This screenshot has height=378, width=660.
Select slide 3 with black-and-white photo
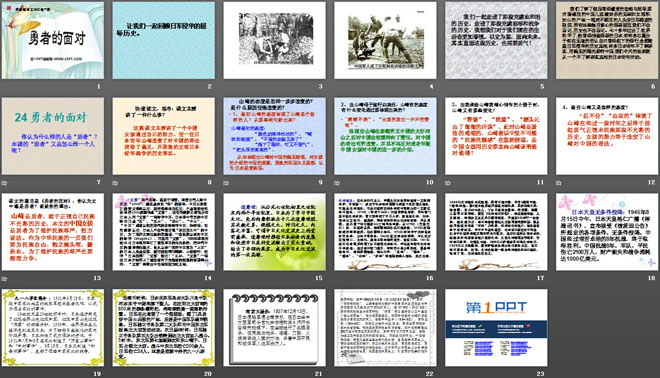coord(274,40)
